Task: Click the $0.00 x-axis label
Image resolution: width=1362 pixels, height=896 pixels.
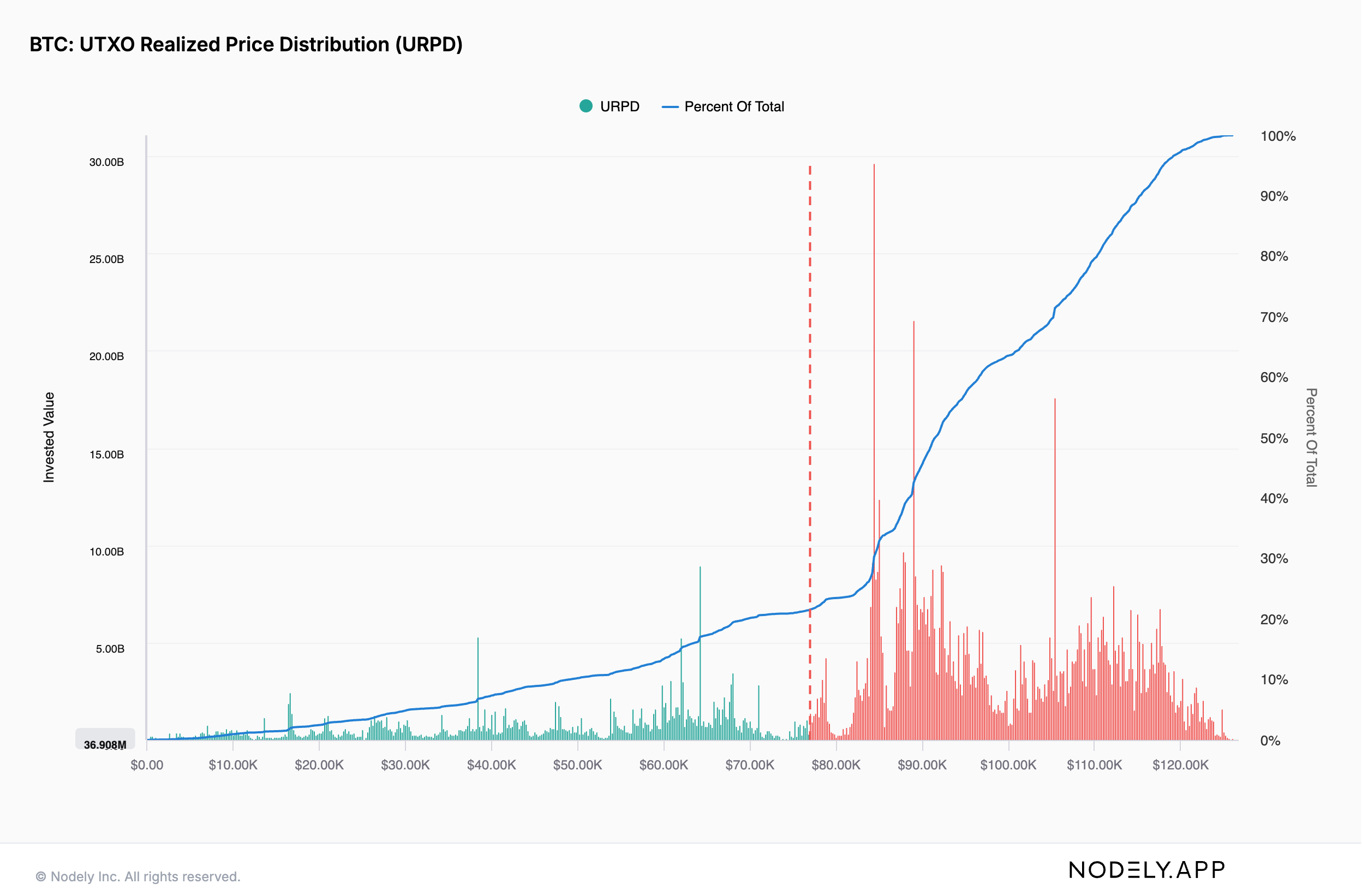Action: (147, 765)
